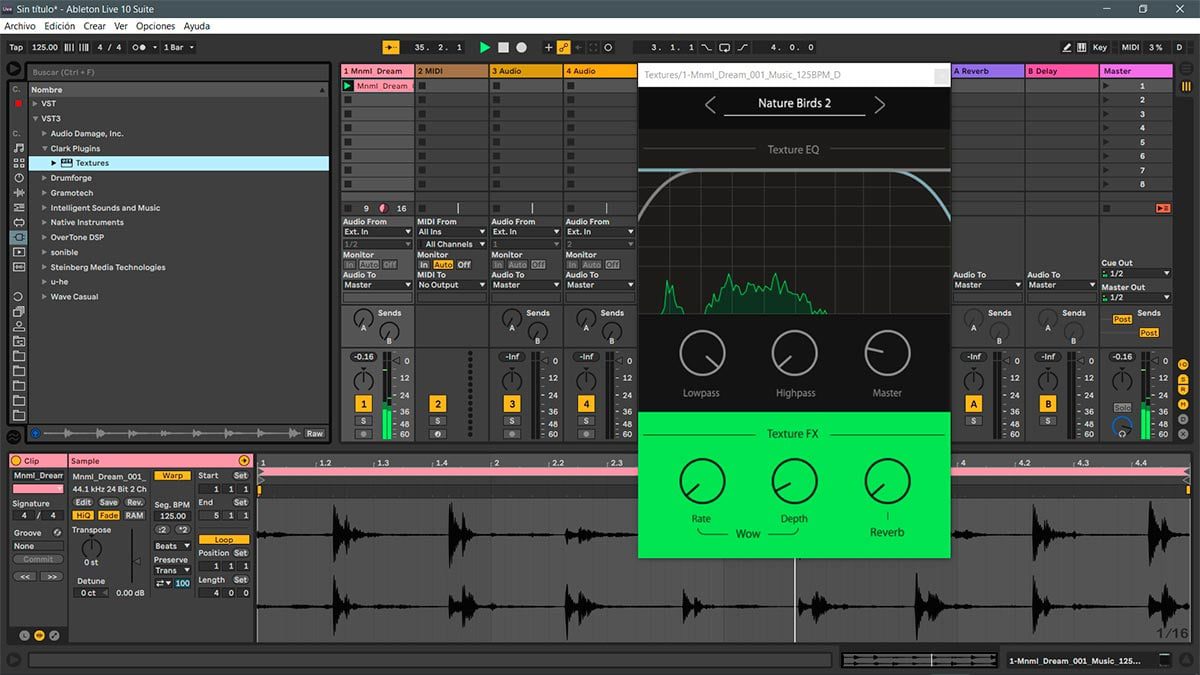
Task: Click the :2 halve tempo button
Action: (x=162, y=530)
